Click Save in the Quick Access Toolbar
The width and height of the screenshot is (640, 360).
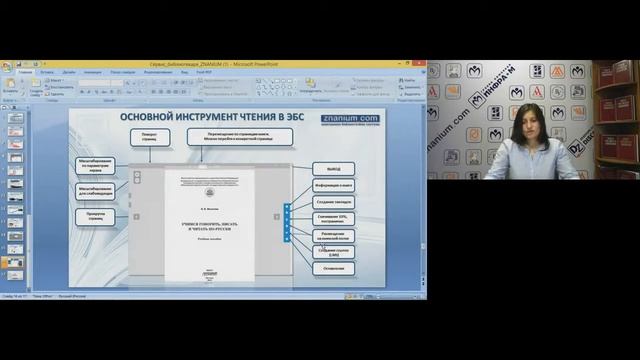(19, 64)
